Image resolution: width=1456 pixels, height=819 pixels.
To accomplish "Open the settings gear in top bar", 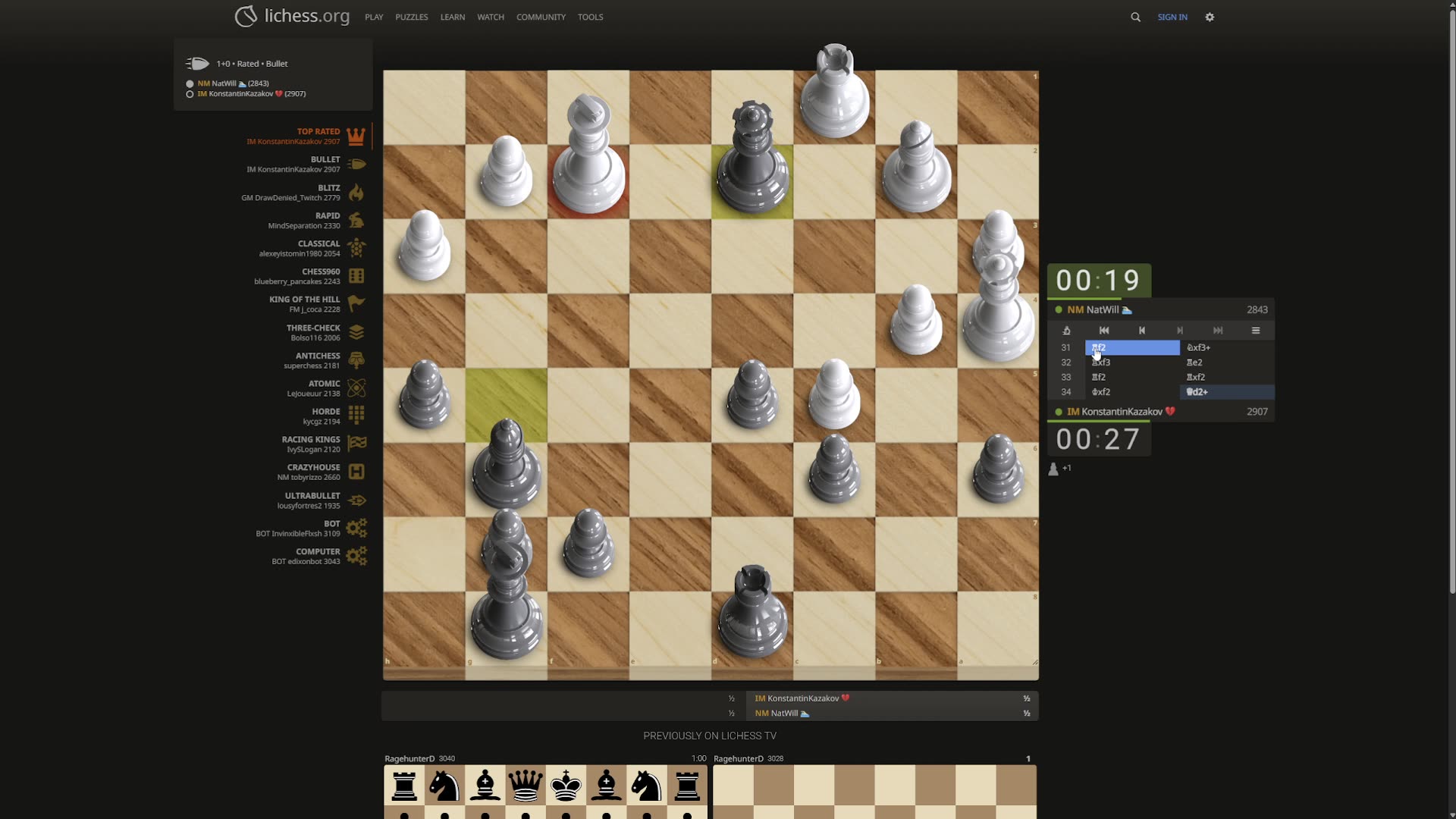I will (1210, 17).
